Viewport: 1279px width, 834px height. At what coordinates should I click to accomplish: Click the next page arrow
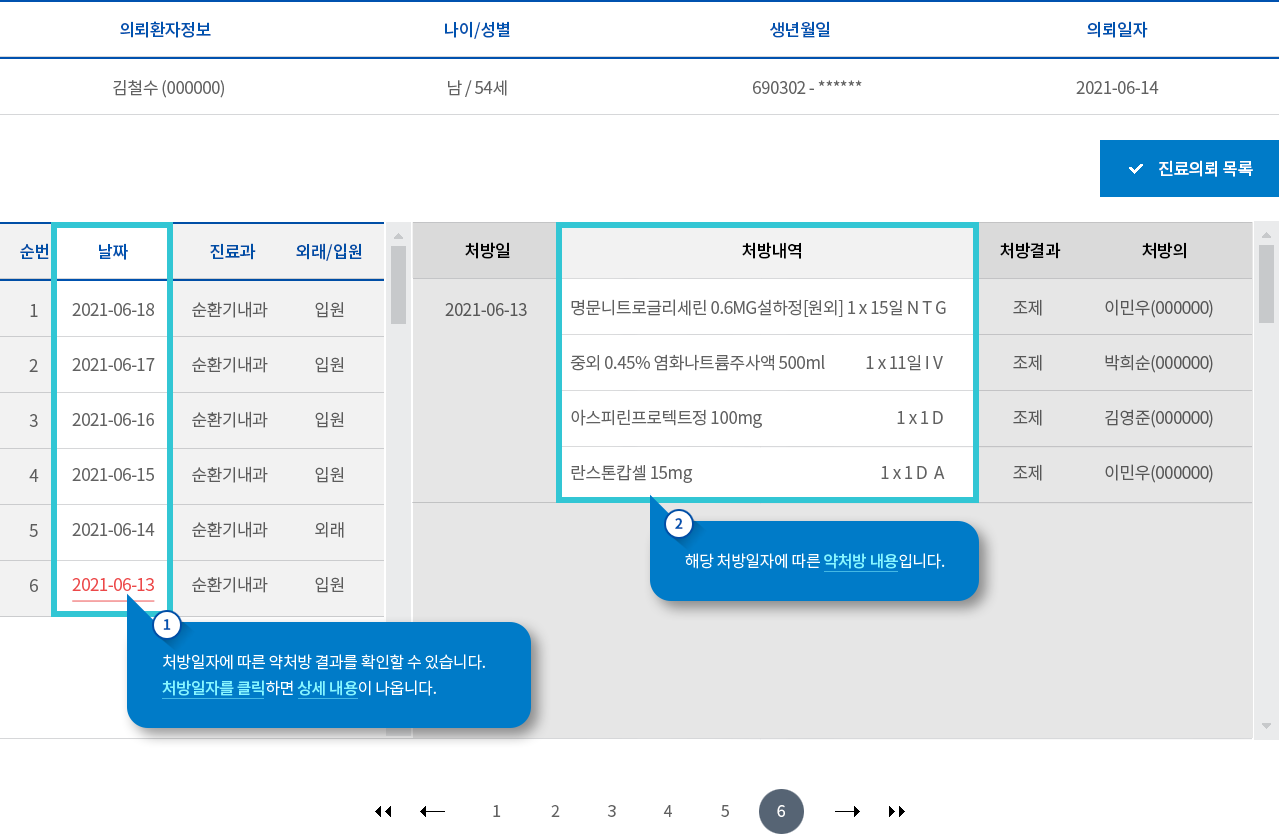pos(847,811)
